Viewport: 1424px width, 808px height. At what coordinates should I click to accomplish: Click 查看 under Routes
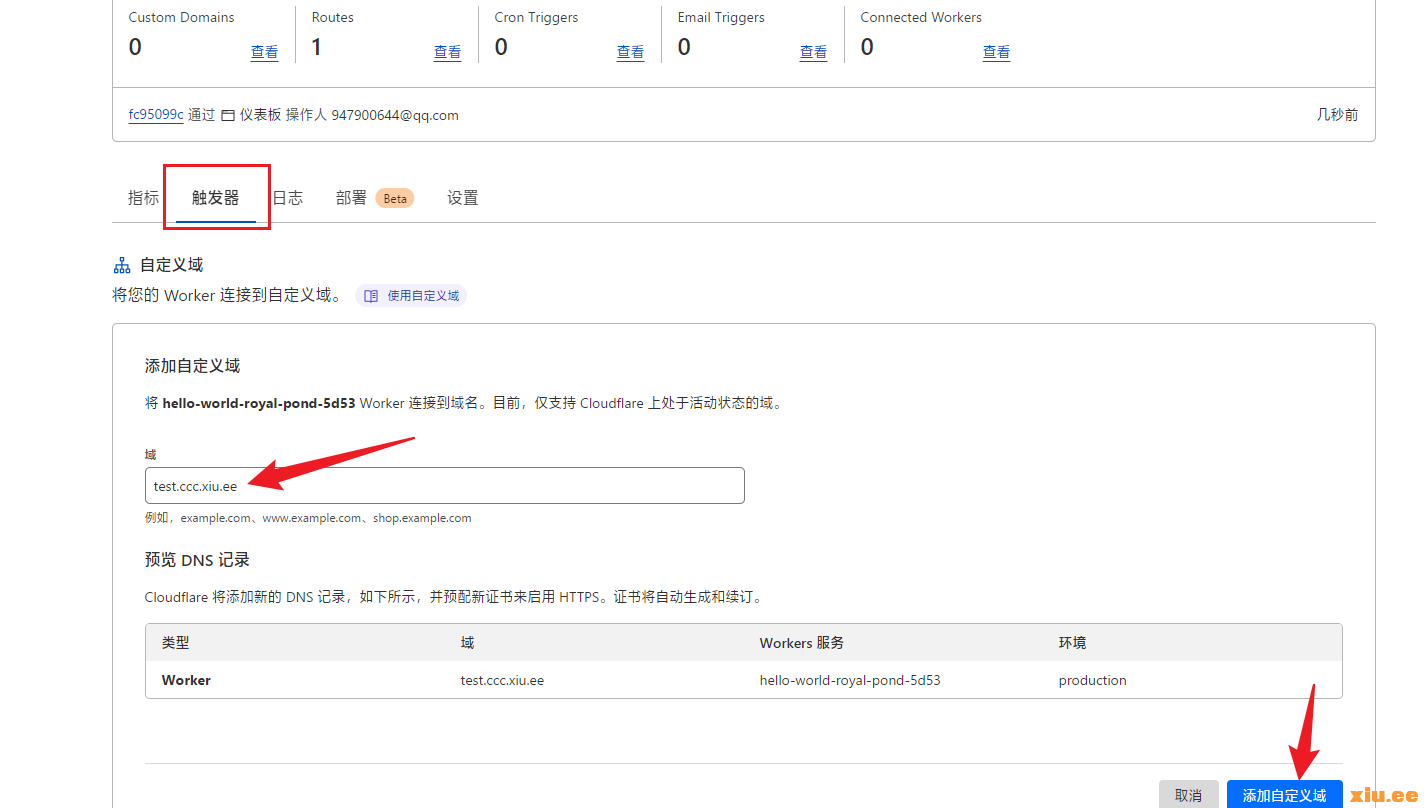coord(447,52)
